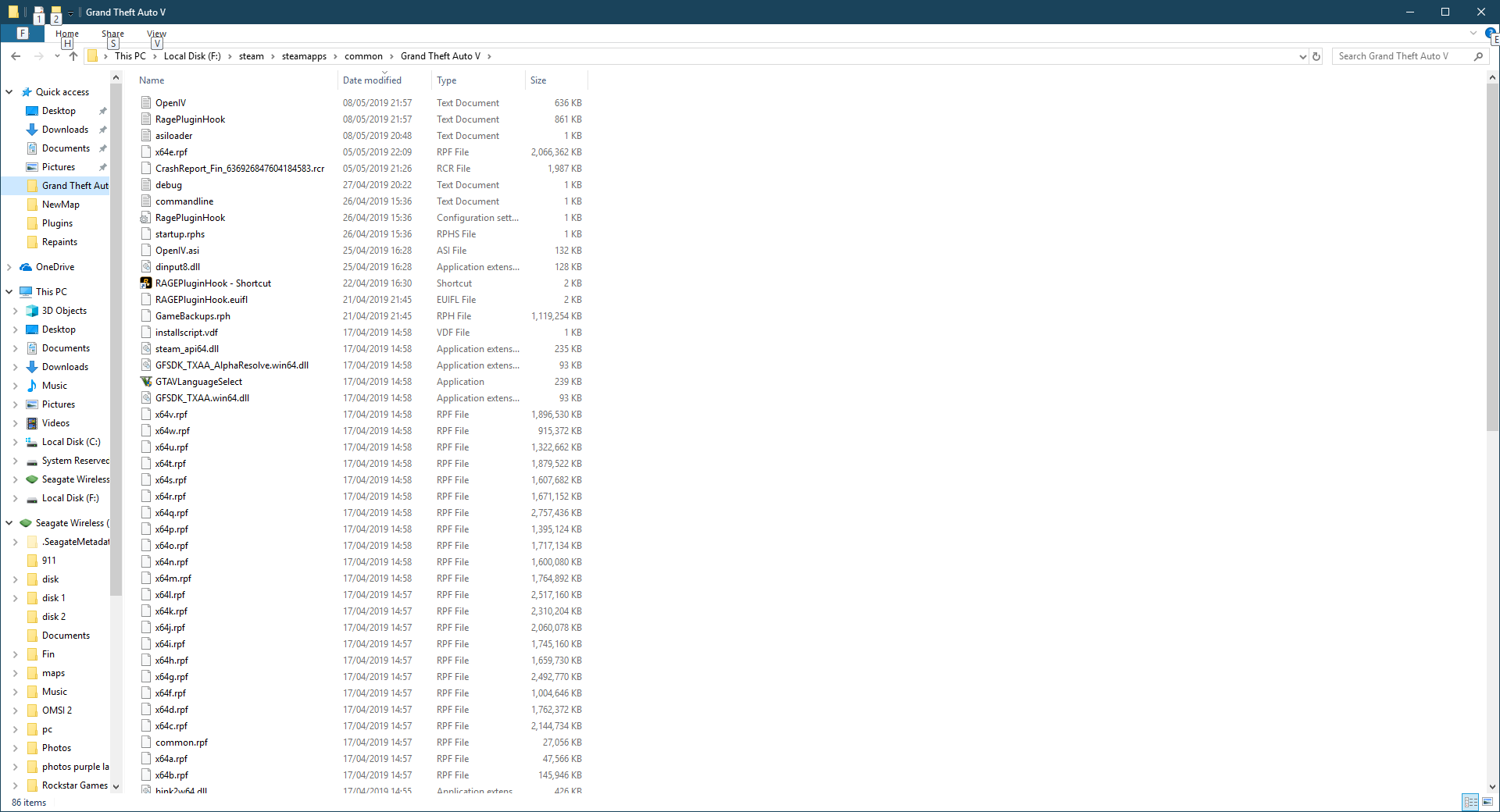This screenshot has width=1500, height=812.
Task: Click the Seagate Wireless drive icon under This PC
Action: (x=32, y=479)
